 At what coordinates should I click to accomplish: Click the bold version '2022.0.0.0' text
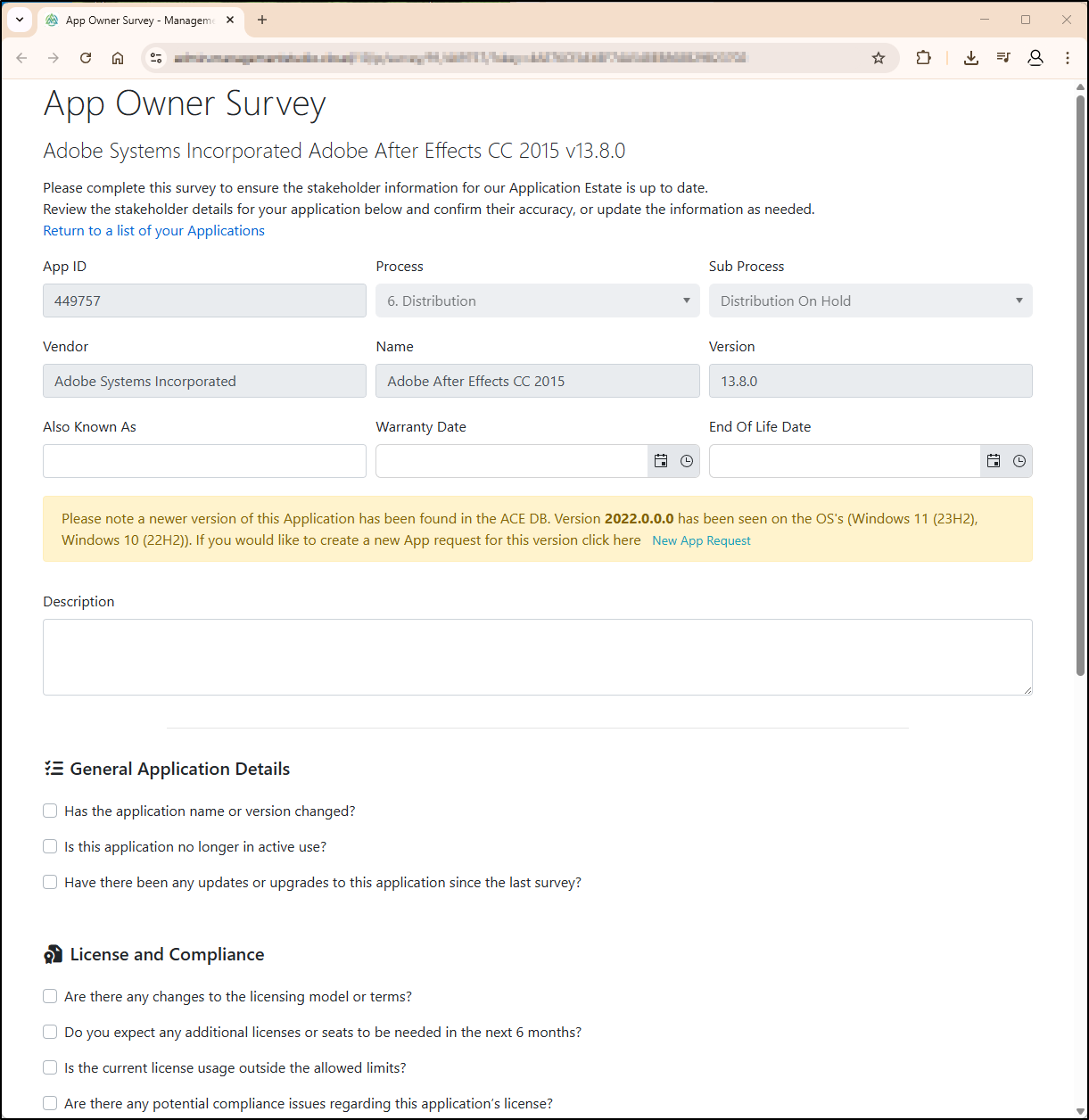point(639,518)
